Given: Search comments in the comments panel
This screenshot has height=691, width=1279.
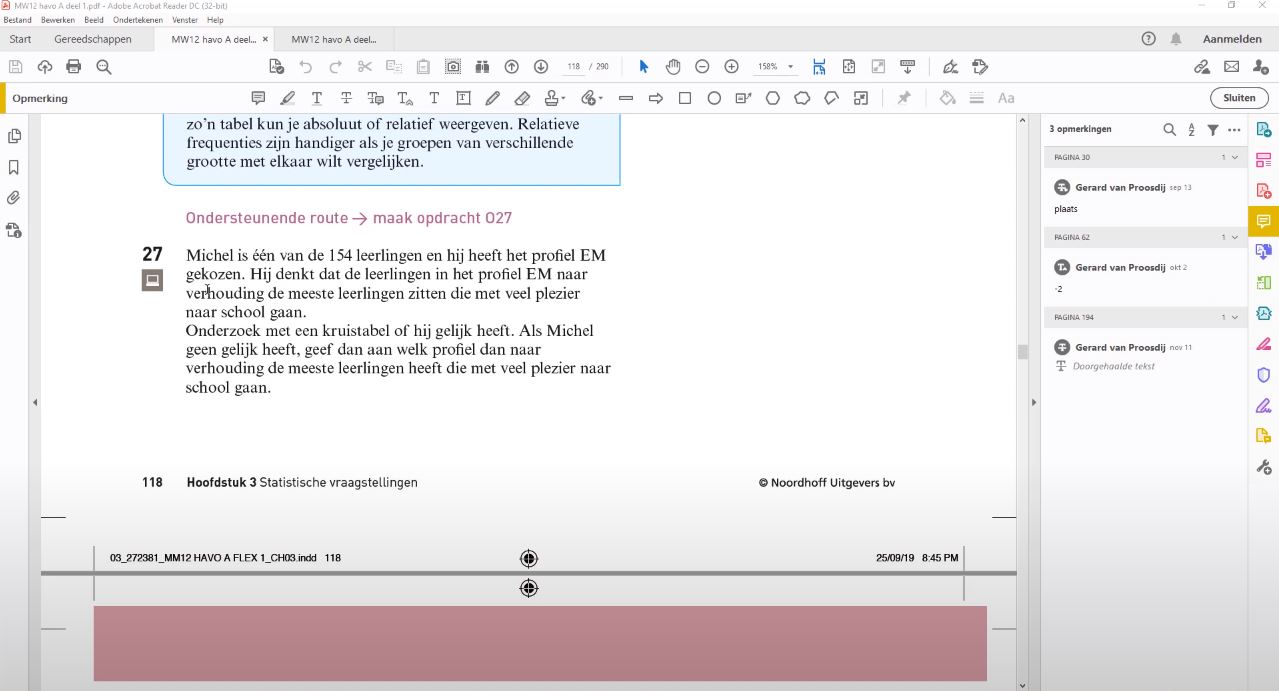Looking at the screenshot, I should coord(1169,129).
